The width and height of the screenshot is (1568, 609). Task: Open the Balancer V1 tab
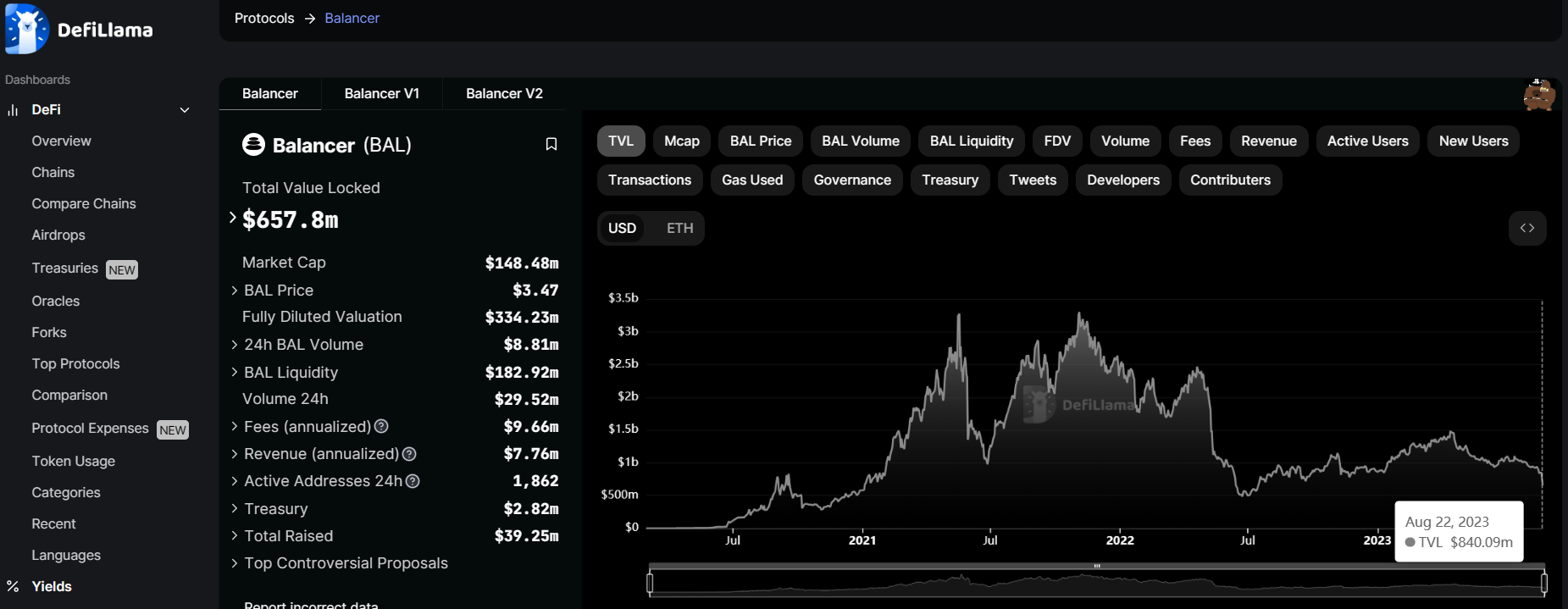tap(381, 93)
